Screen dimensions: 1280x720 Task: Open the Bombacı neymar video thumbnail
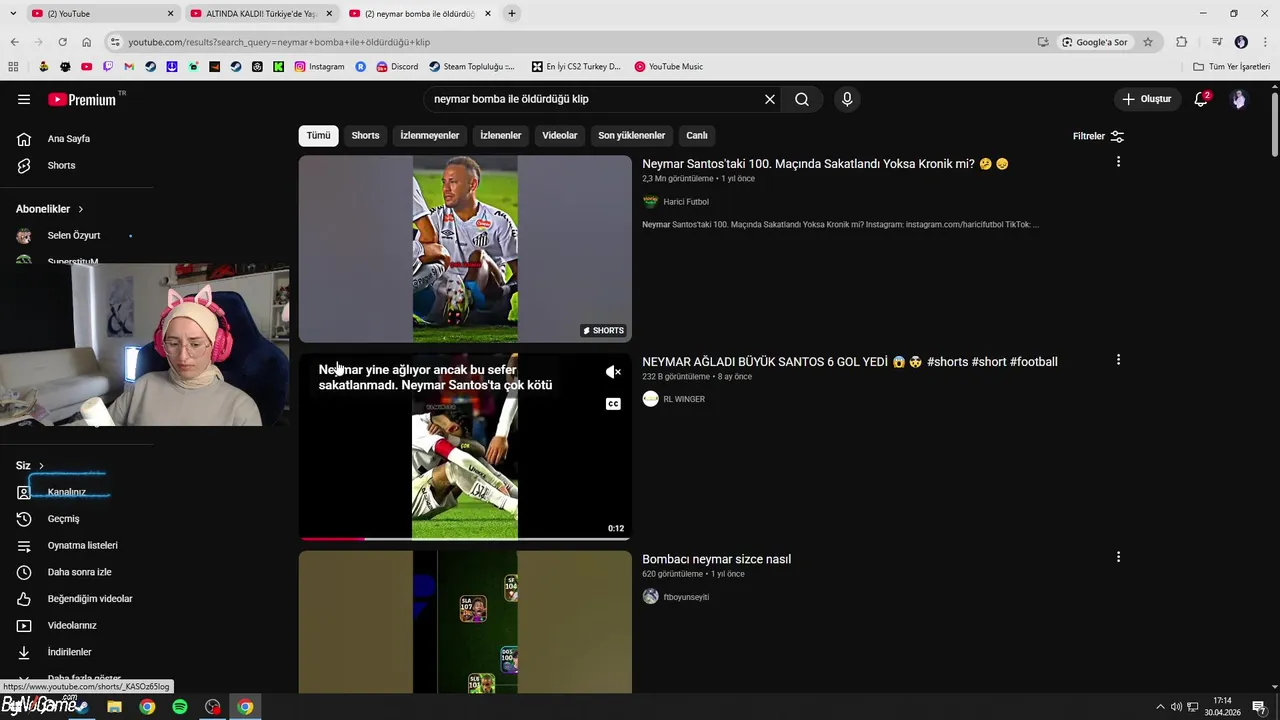[465, 622]
